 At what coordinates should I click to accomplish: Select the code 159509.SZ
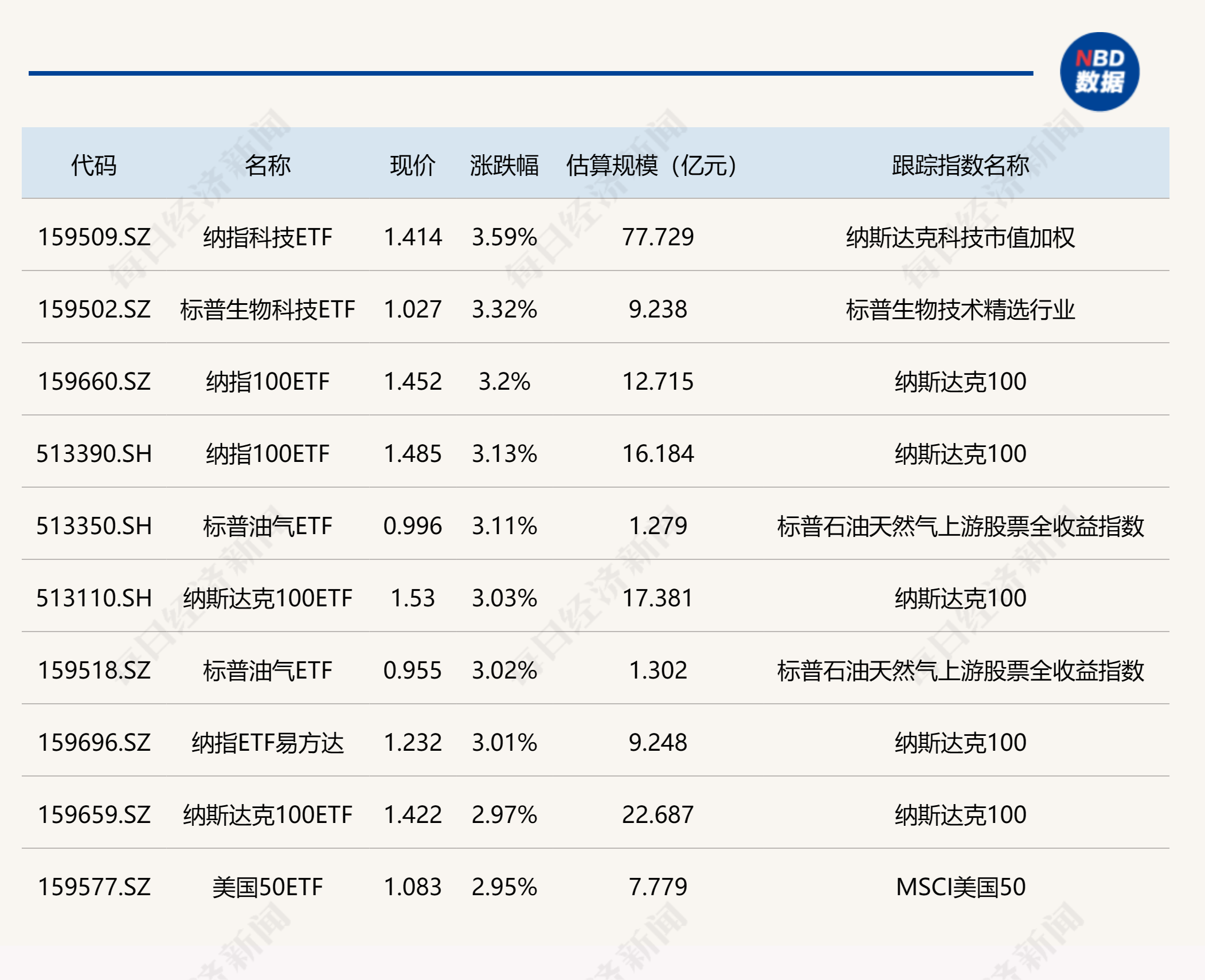(x=94, y=237)
